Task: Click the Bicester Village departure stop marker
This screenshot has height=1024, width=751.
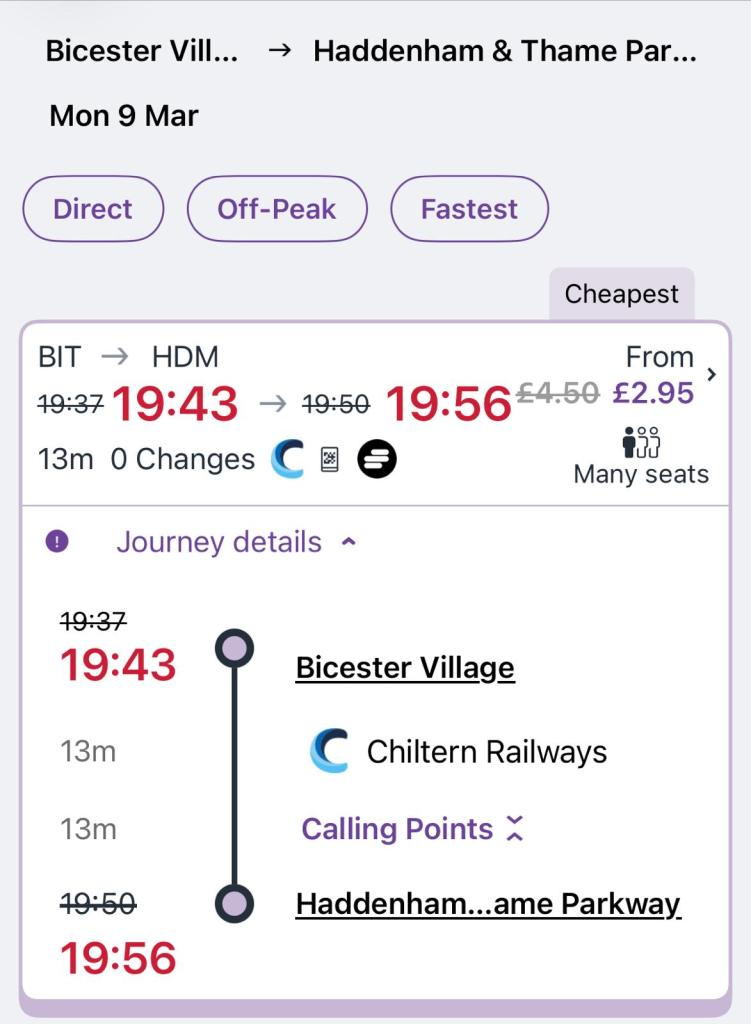Action: pyautogui.click(x=235, y=648)
